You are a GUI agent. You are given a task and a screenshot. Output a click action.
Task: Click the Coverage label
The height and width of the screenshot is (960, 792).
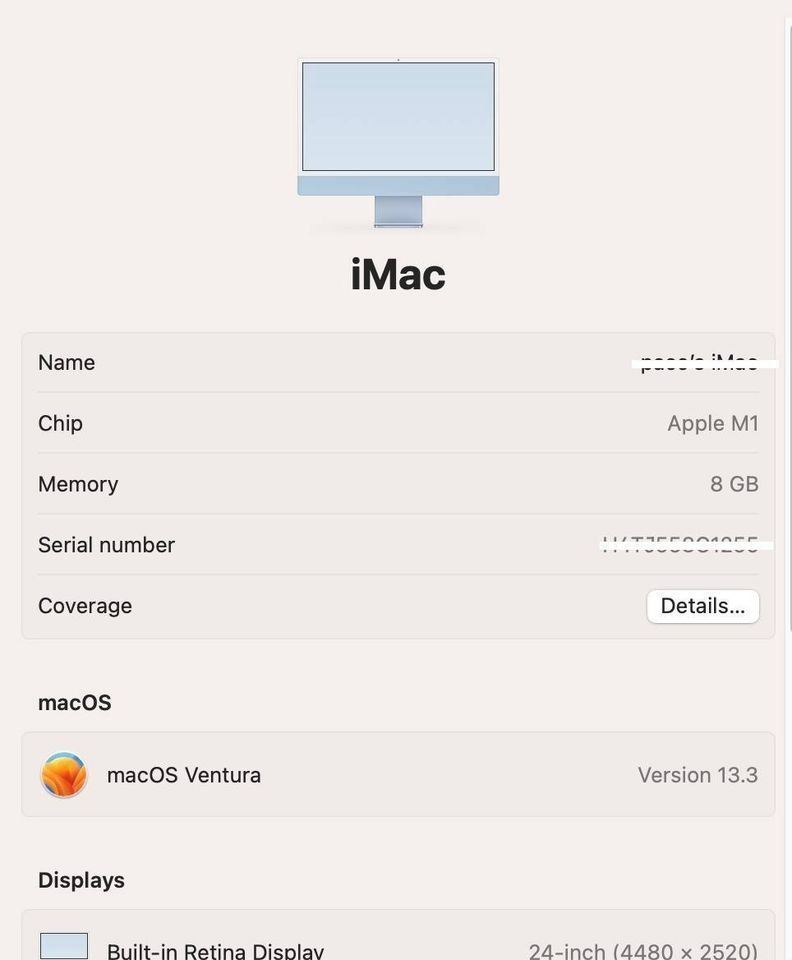tap(85, 606)
